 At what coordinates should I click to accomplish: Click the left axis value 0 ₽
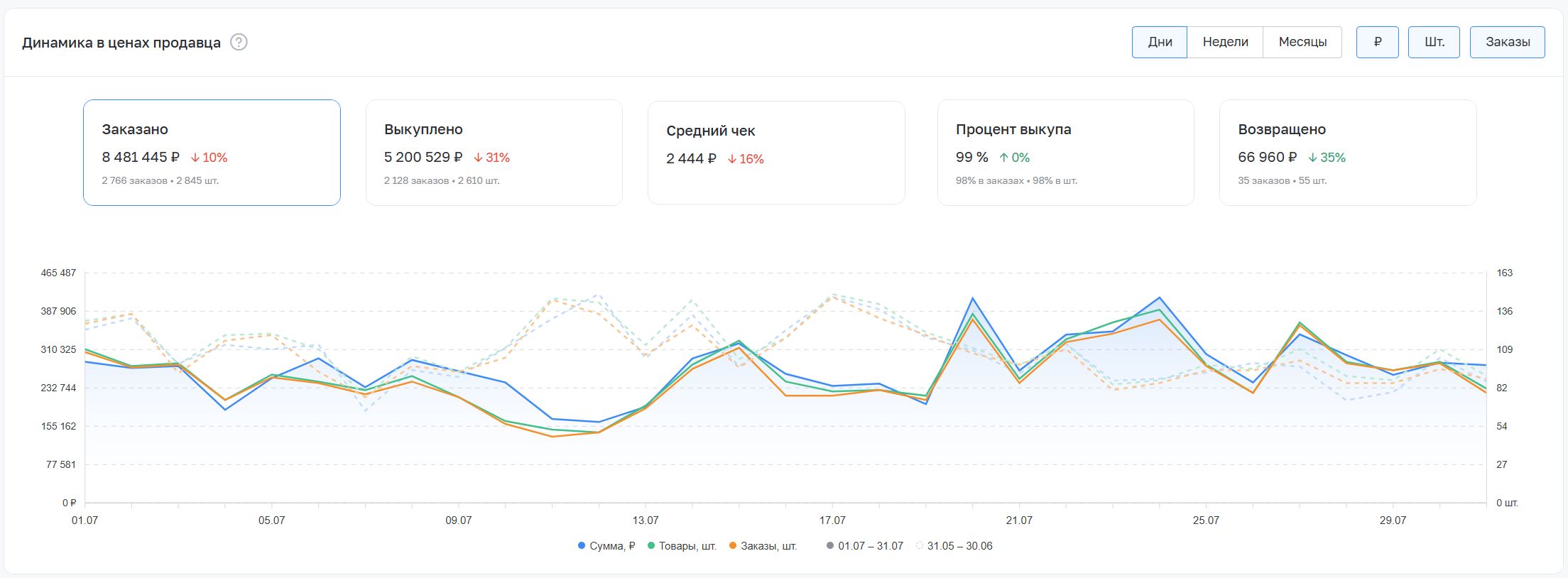point(69,503)
